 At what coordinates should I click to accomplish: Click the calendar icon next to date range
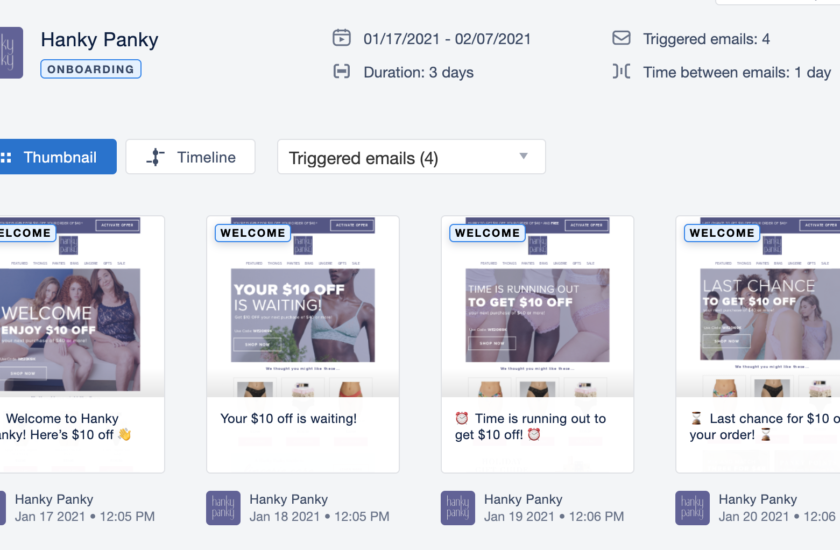pyautogui.click(x=341, y=38)
